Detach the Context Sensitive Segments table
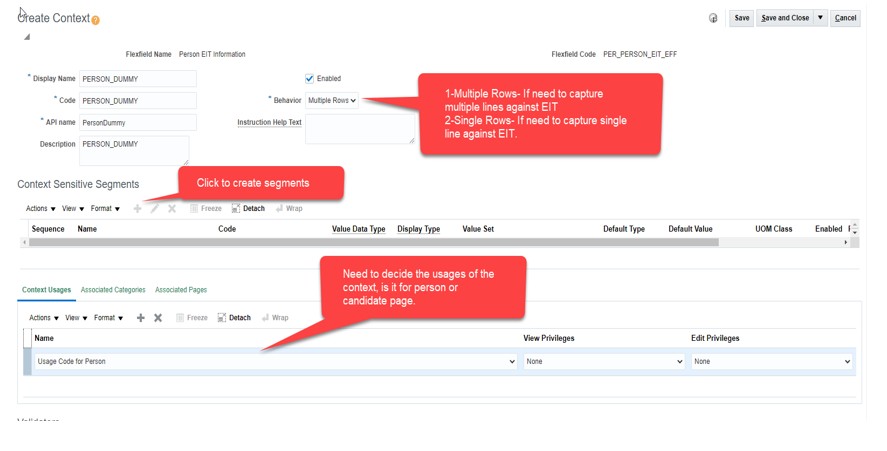This screenshot has height=451, width=887. (248, 209)
